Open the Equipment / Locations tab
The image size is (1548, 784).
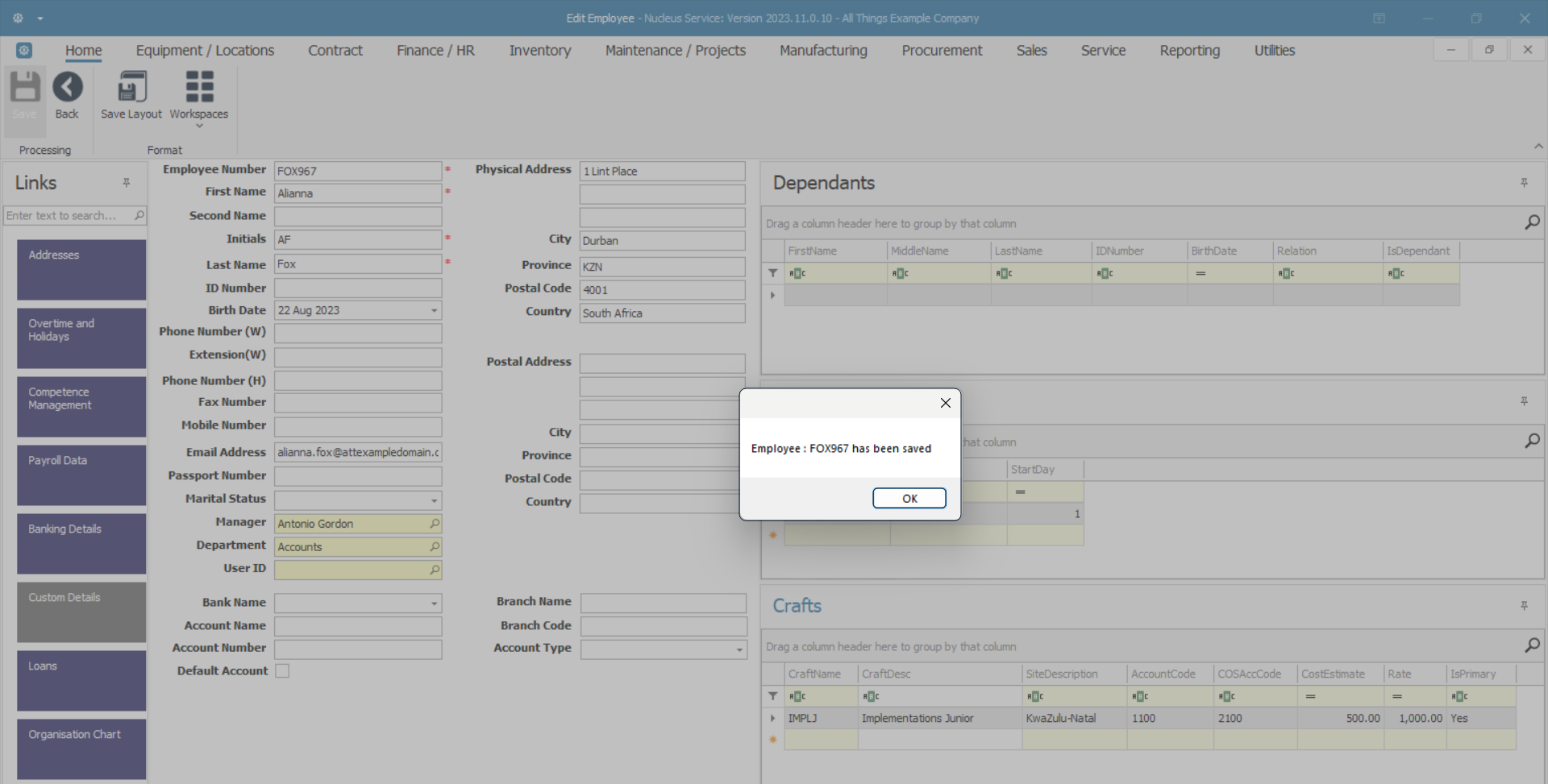[x=205, y=50]
